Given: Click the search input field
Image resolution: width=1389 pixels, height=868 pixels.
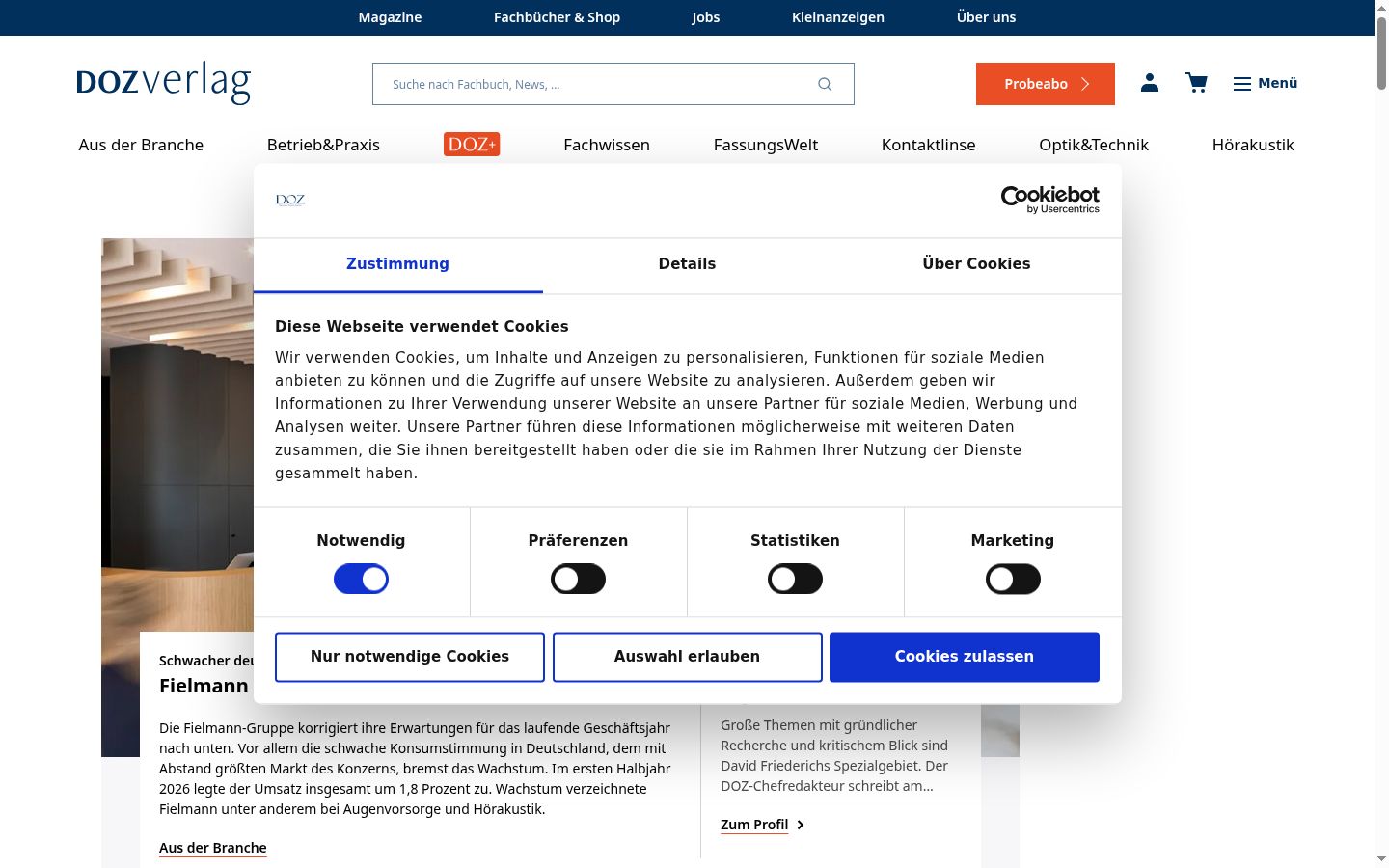Looking at the screenshot, I should [x=613, y=84].
